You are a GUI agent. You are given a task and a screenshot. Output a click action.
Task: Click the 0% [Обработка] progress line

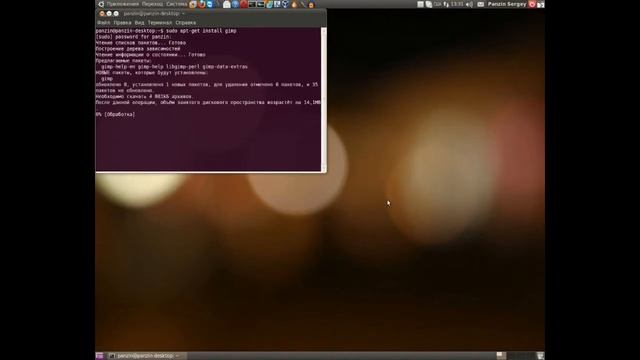pos(116,115)
